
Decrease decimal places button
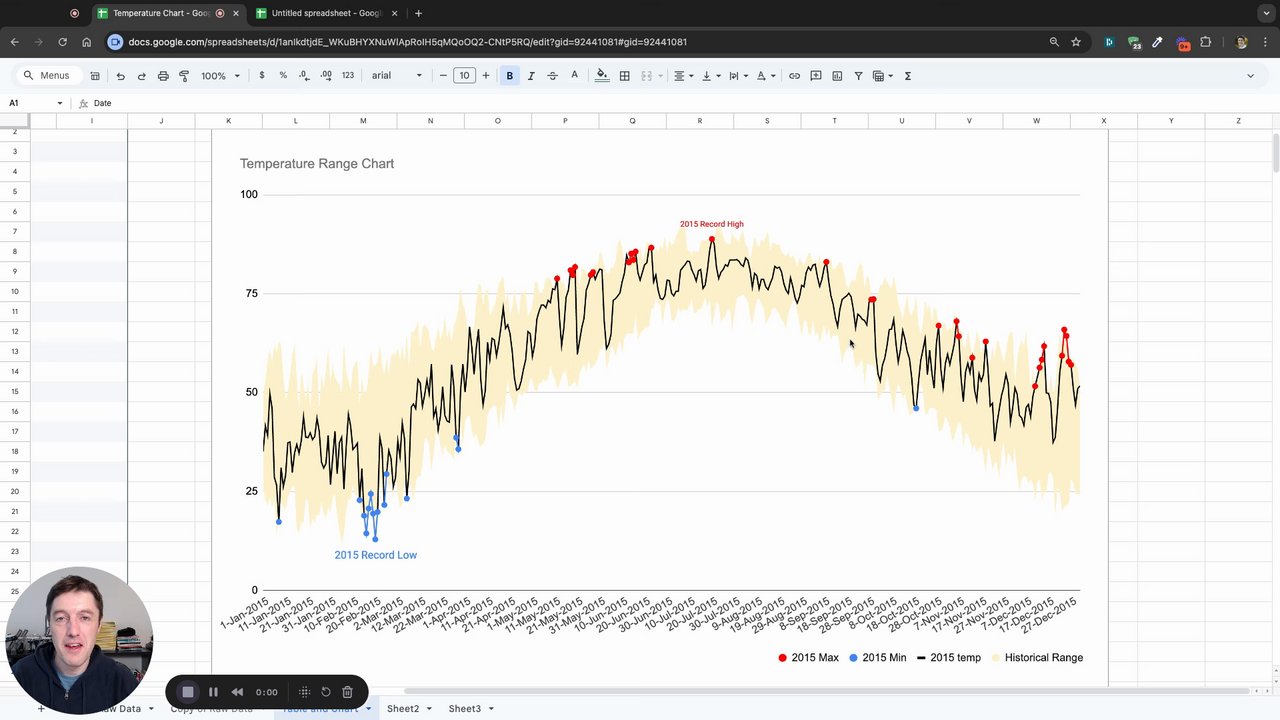(x=304, y=76)
